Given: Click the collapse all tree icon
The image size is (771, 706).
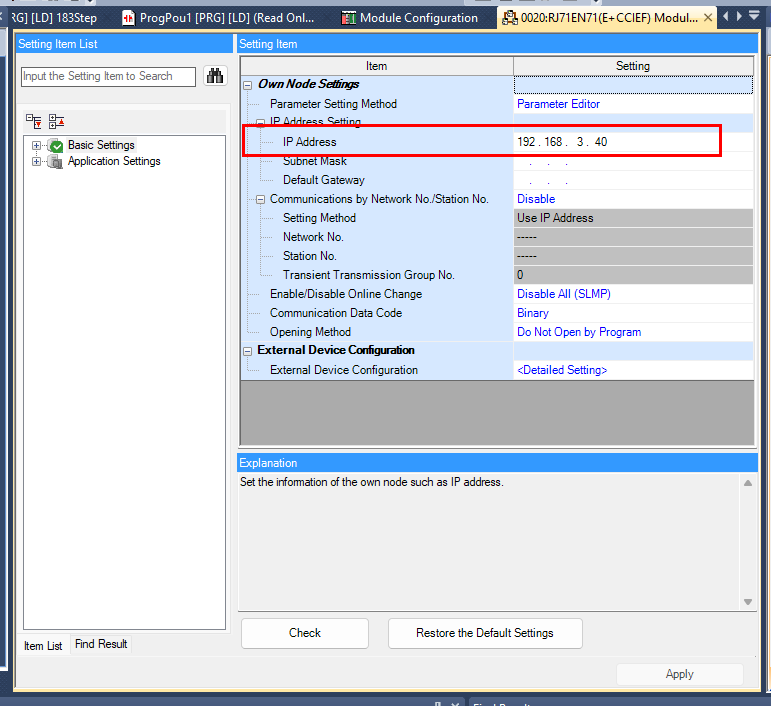Looking at the screenshot, I should pos(56,121).
